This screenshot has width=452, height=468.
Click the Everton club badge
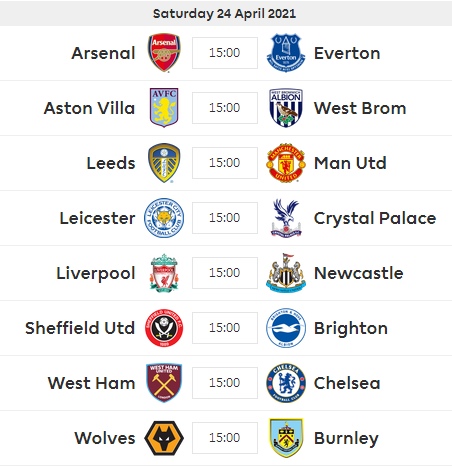point(286,53)
